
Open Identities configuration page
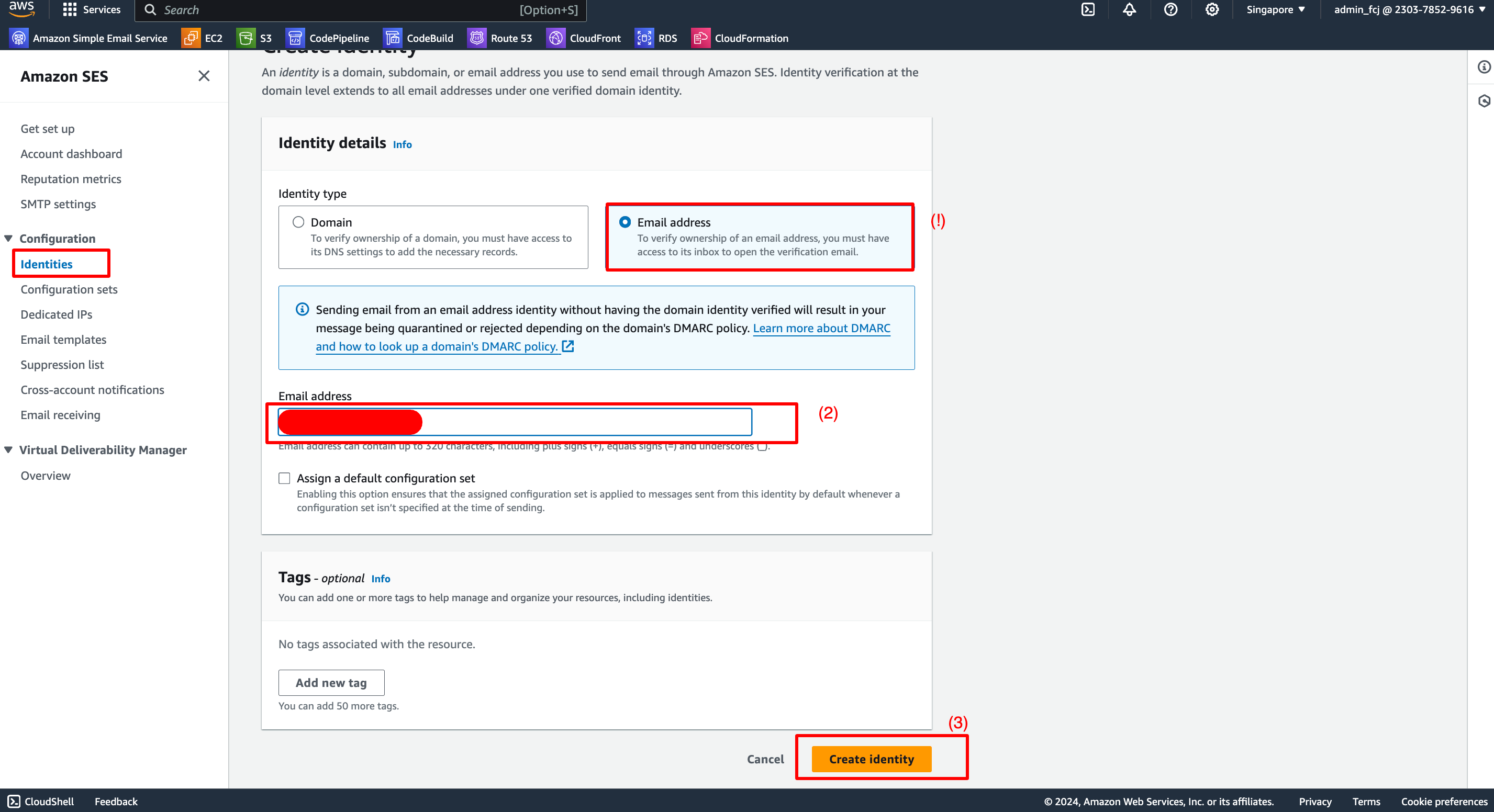[47, 264]
